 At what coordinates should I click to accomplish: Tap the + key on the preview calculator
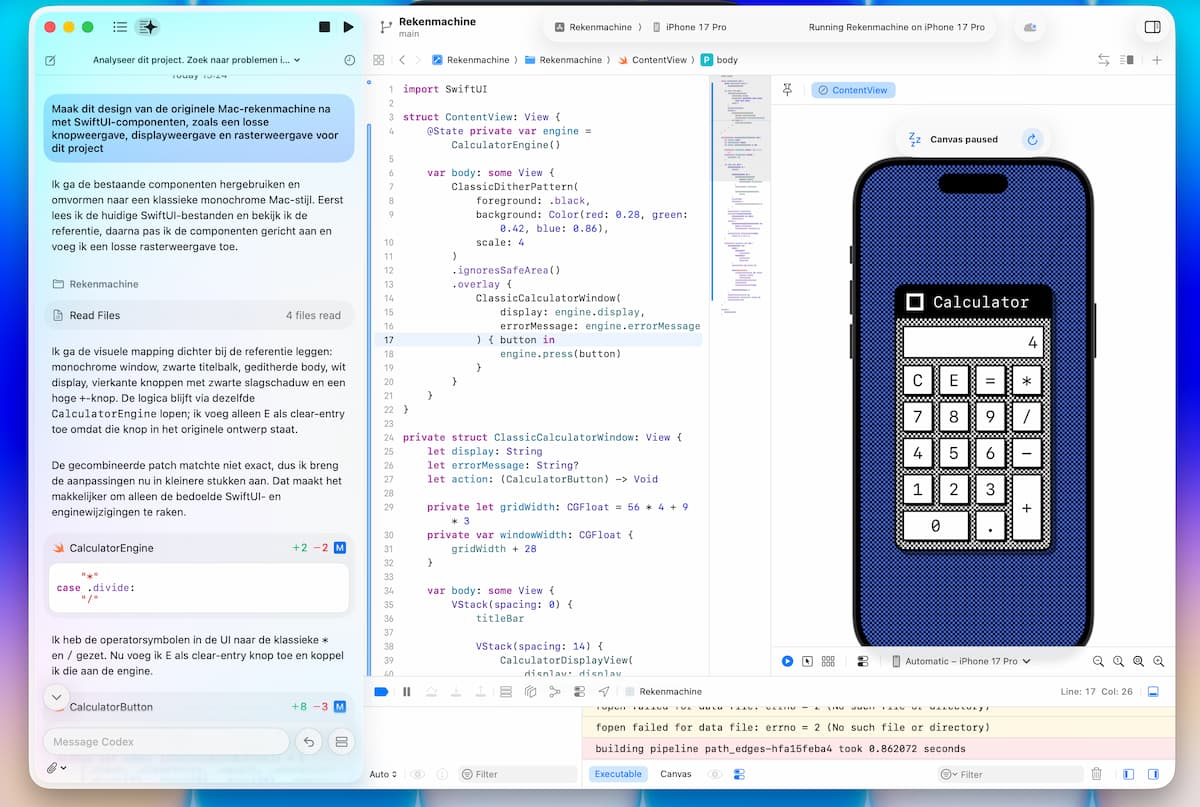1026,508
